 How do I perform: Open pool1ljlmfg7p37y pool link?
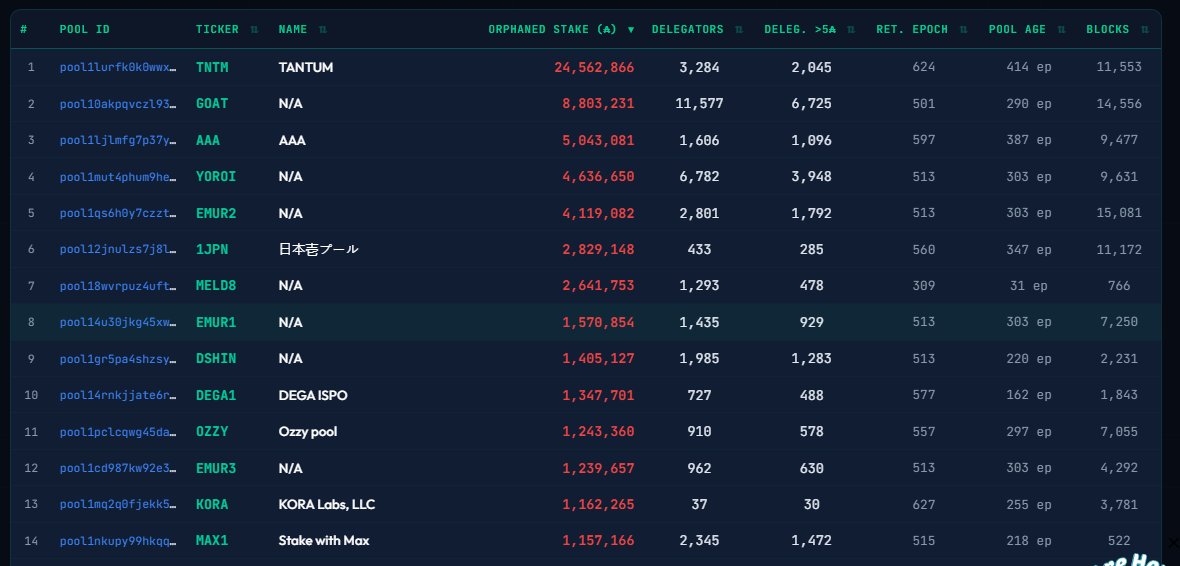coord(118,140)
